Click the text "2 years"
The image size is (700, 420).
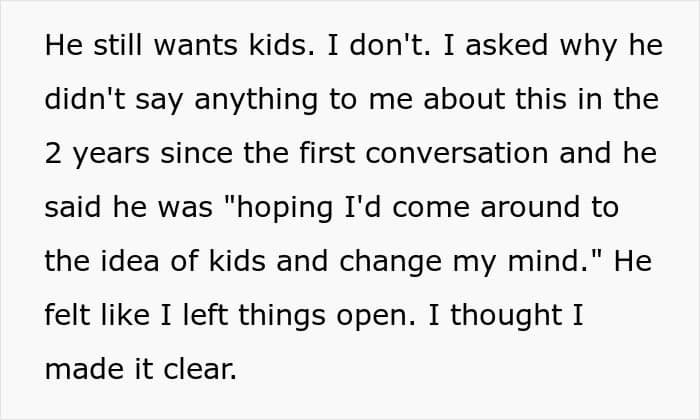click(97, 155)
